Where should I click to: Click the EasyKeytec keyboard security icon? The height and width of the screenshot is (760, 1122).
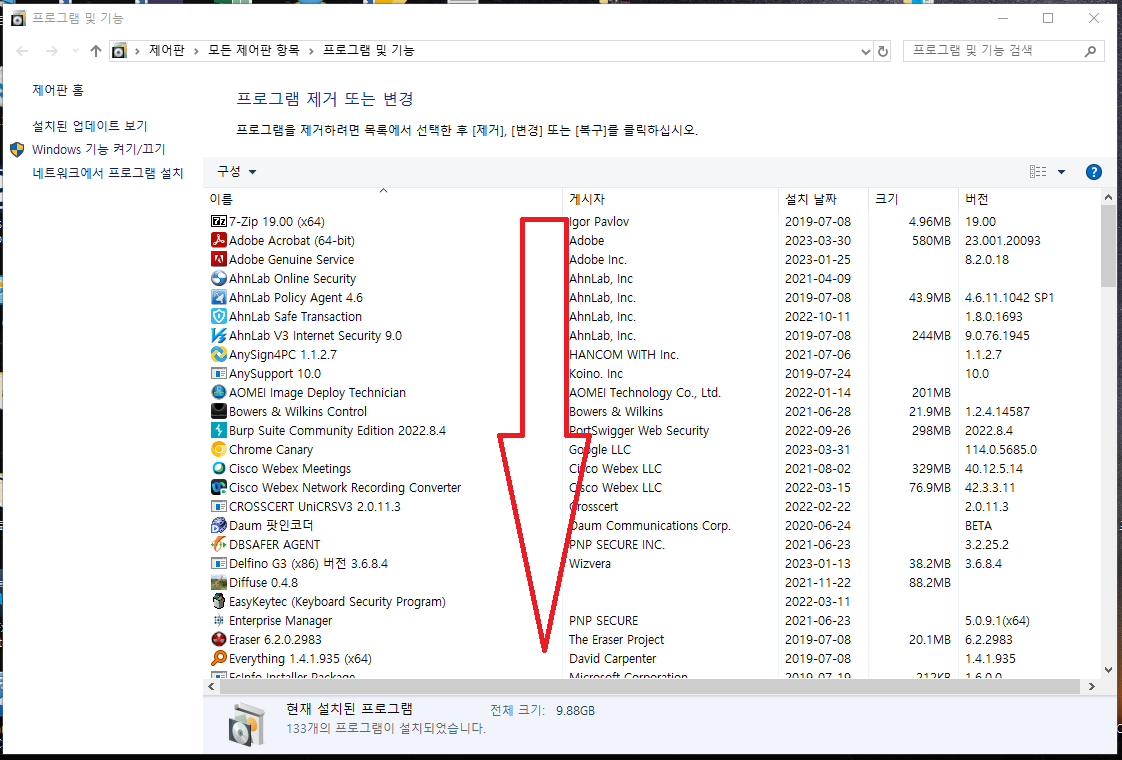219,601
